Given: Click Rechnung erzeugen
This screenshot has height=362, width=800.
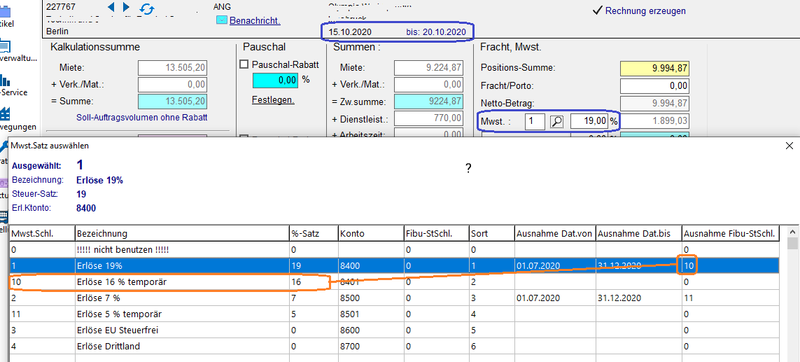Looking at the screenshot, I should tap(640, 11).
